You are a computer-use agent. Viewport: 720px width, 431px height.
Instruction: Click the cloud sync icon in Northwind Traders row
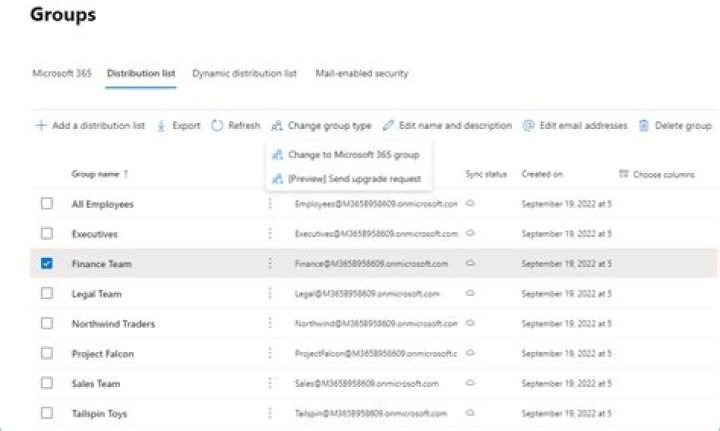tap(470, 323)
